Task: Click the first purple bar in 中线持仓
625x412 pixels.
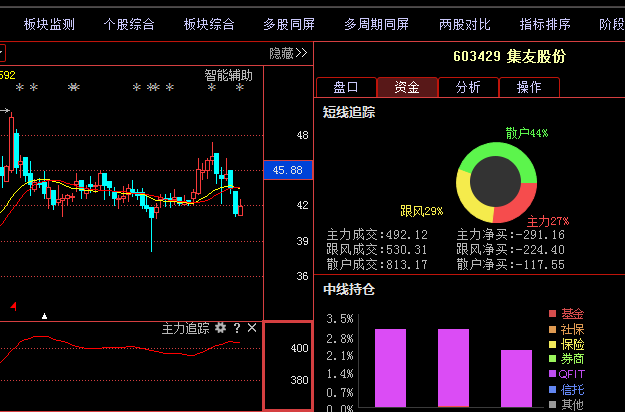Action: 390,368
